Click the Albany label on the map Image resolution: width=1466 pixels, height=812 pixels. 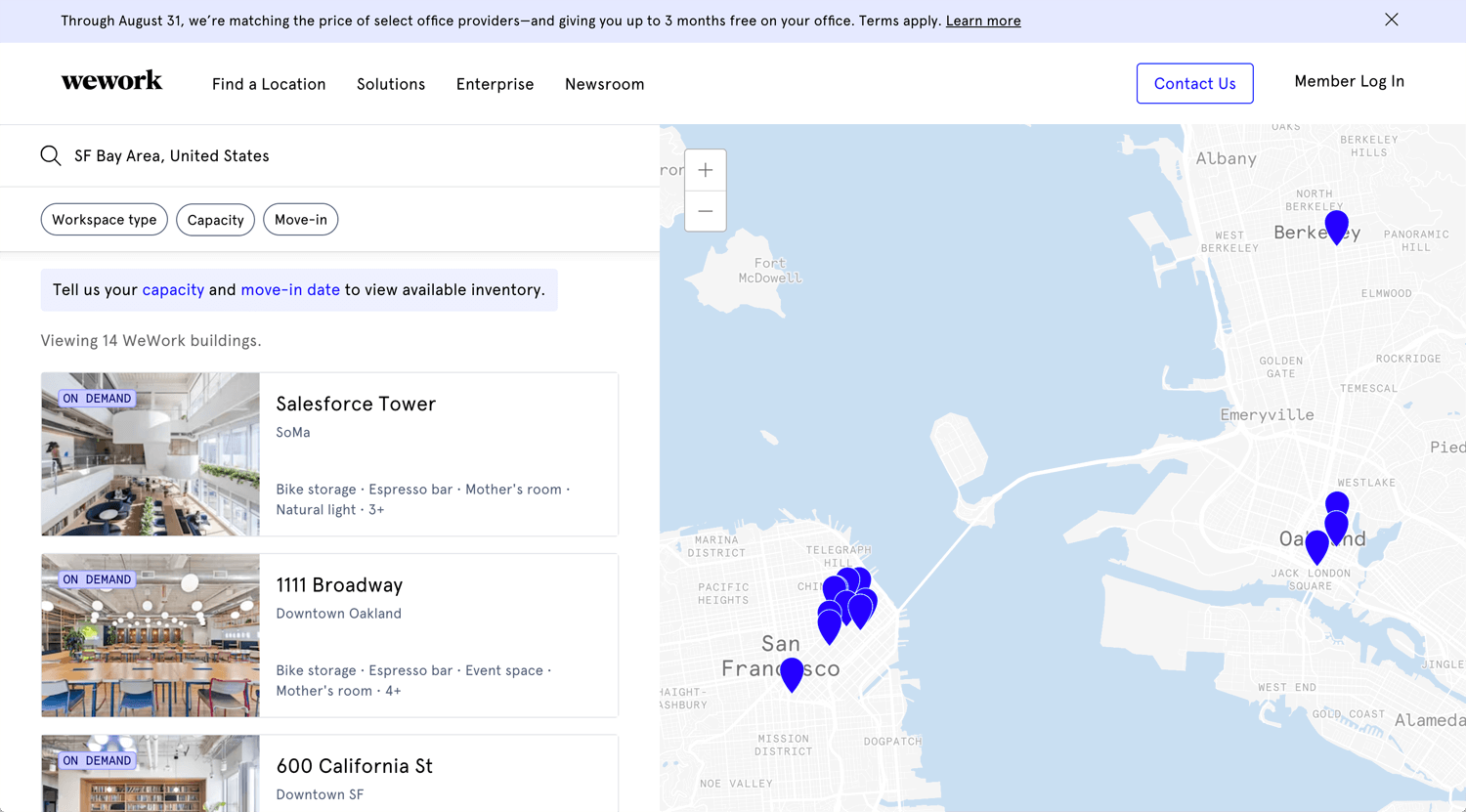1226,158
